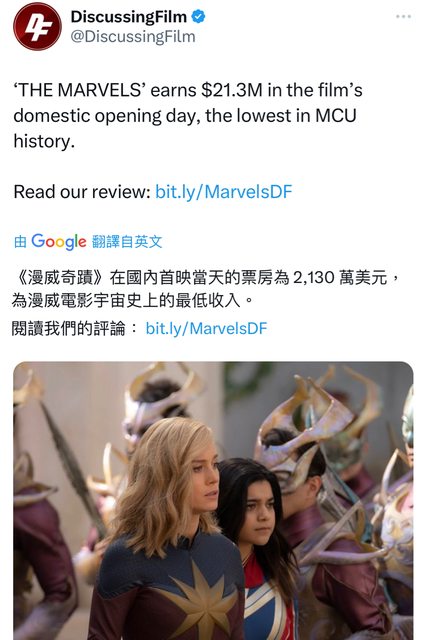Viewport: 427px width, 640px height.
Task: Open the DiscussingFilm profile avatar
Action: pyautogui.click(x=37, y=26)
